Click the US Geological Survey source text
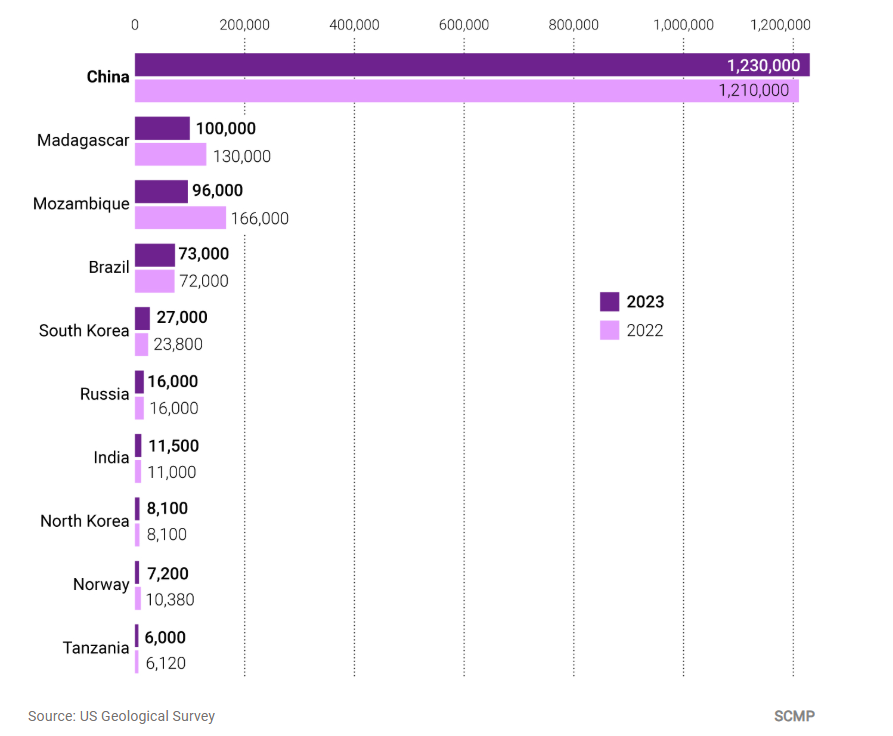 [121, 716]
